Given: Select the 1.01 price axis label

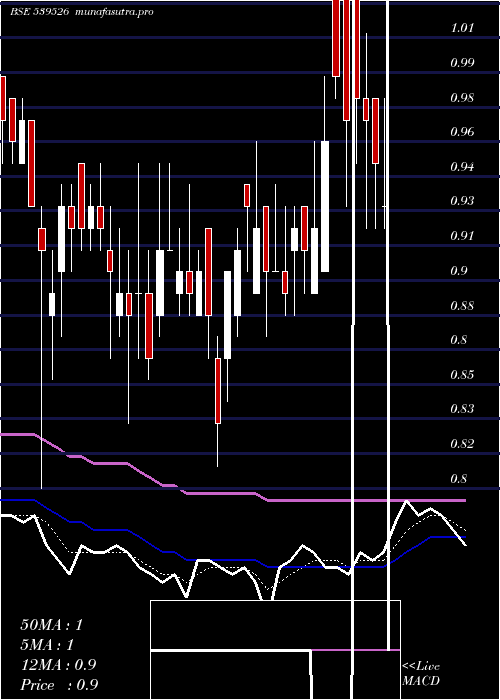Looking at the screenshot, I should (462, 28).
